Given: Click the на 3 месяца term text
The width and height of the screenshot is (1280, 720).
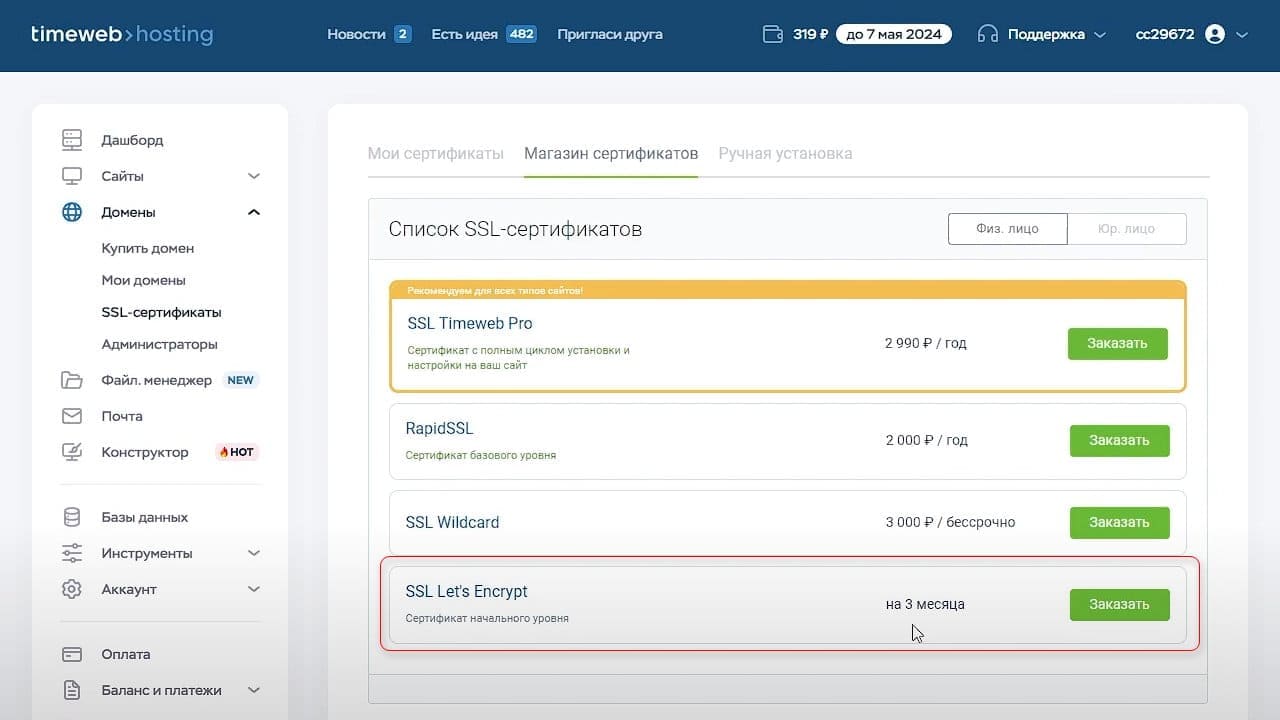Looking at the screenshot, I should [925, 604].
